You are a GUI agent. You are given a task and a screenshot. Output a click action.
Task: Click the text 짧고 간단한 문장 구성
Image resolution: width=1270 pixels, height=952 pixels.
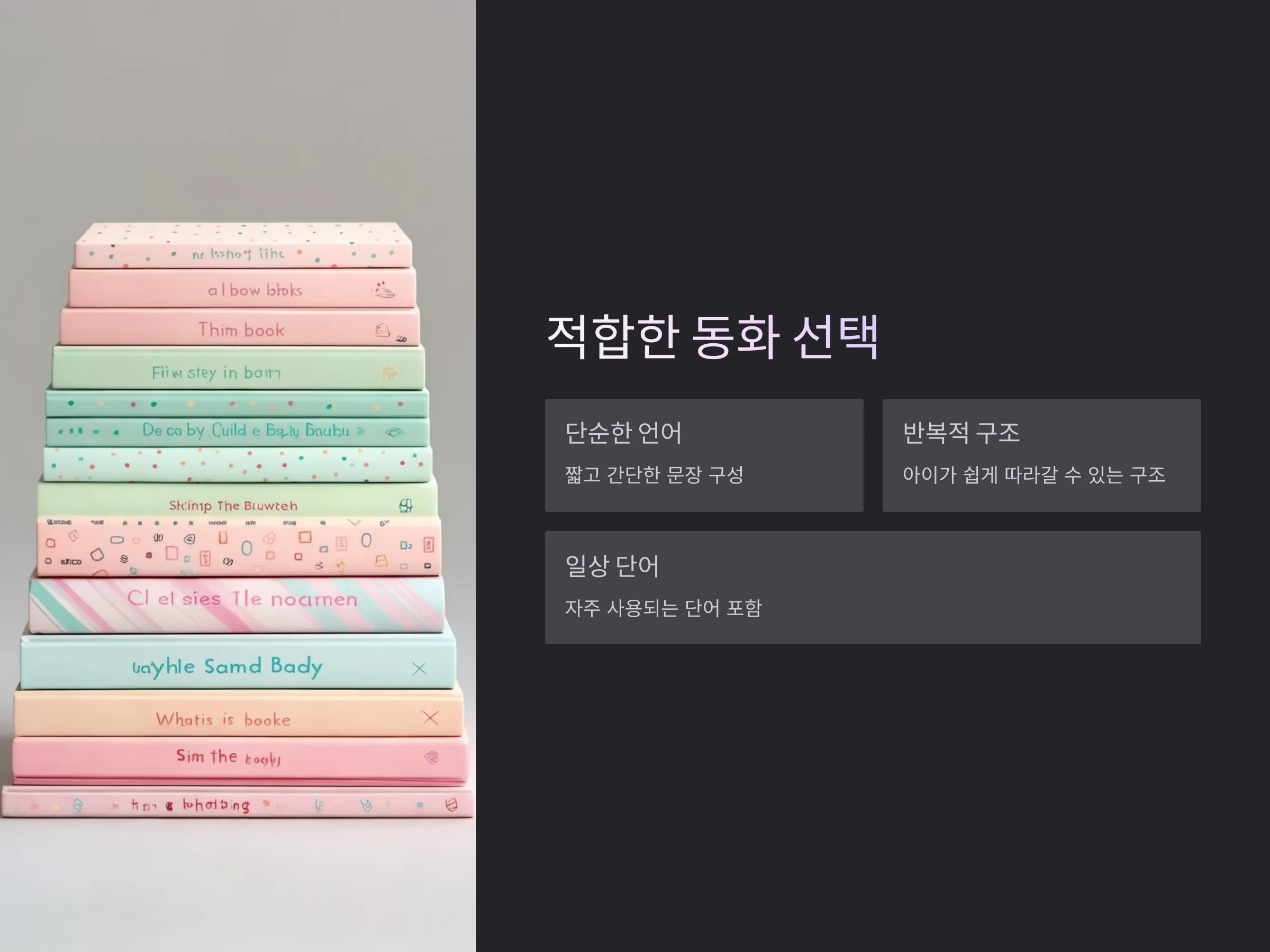(x=654, y=475)
